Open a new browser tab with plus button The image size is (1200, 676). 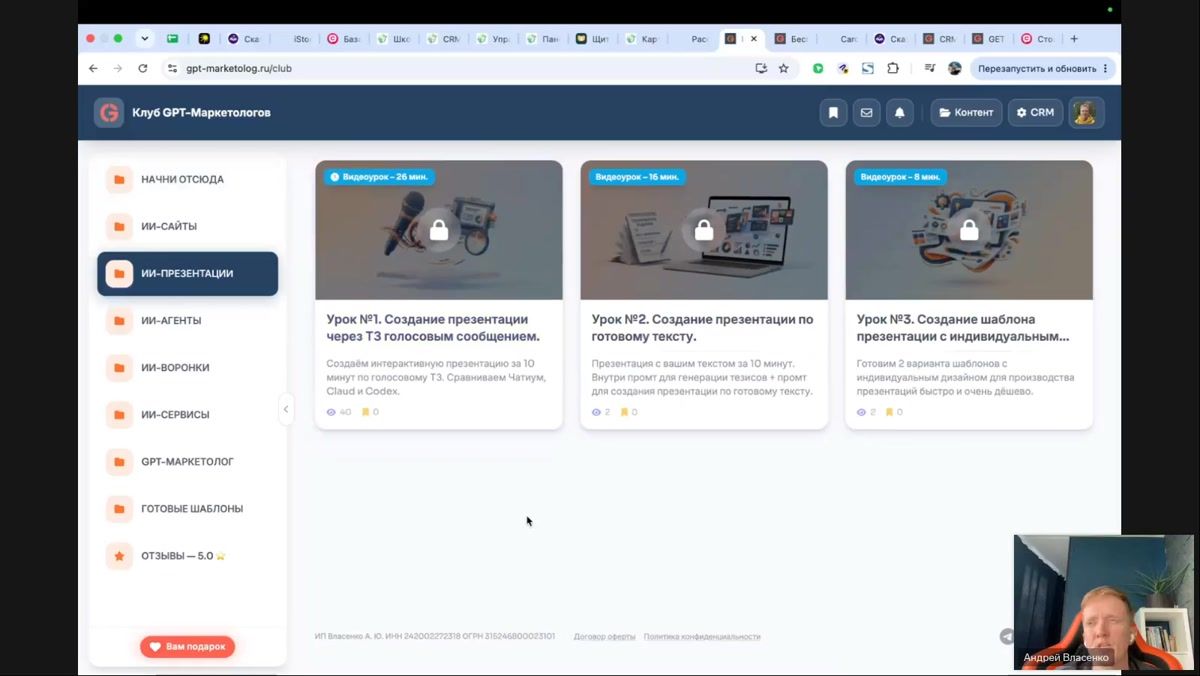1074,39
